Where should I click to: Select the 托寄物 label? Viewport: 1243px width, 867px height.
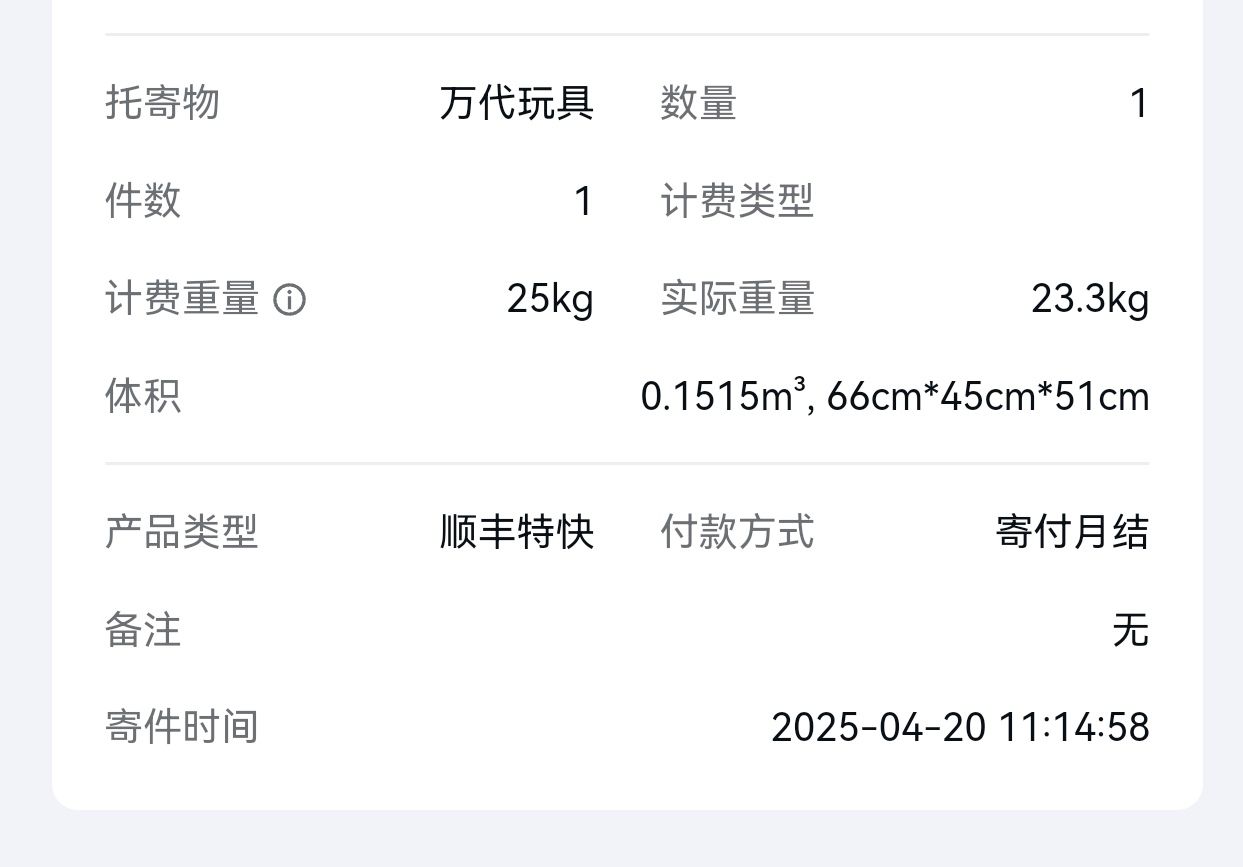(x=162, y=103)
